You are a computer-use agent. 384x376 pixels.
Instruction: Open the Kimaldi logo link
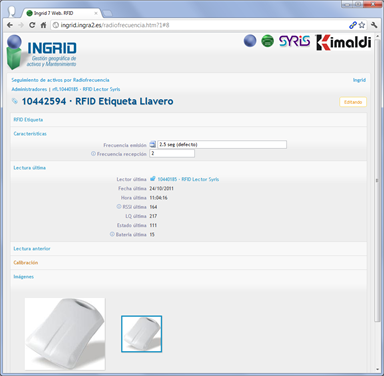point(343,42)
